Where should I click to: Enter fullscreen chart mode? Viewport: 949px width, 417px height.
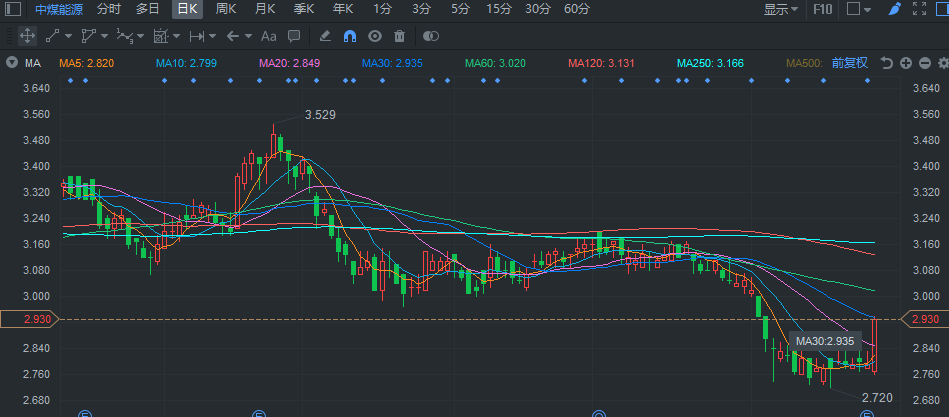[x=919, y=9]
